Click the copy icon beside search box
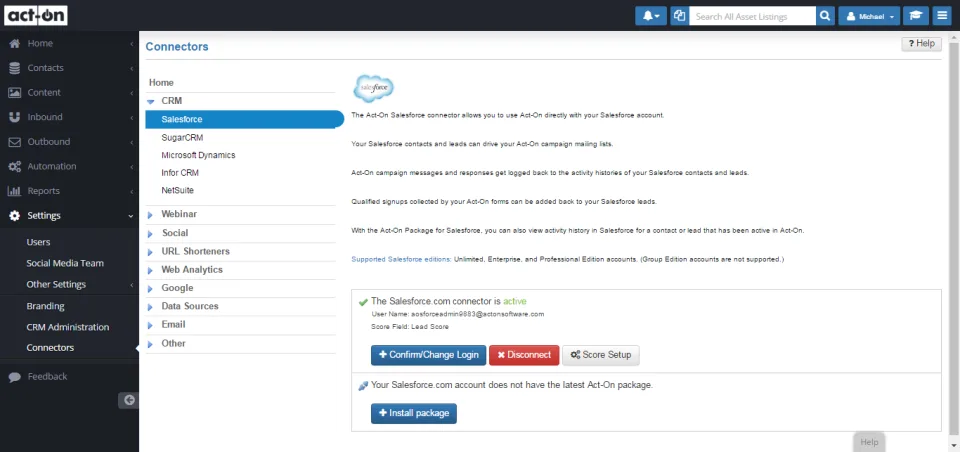Screen dimensions: 960x452 coord(678,16)
